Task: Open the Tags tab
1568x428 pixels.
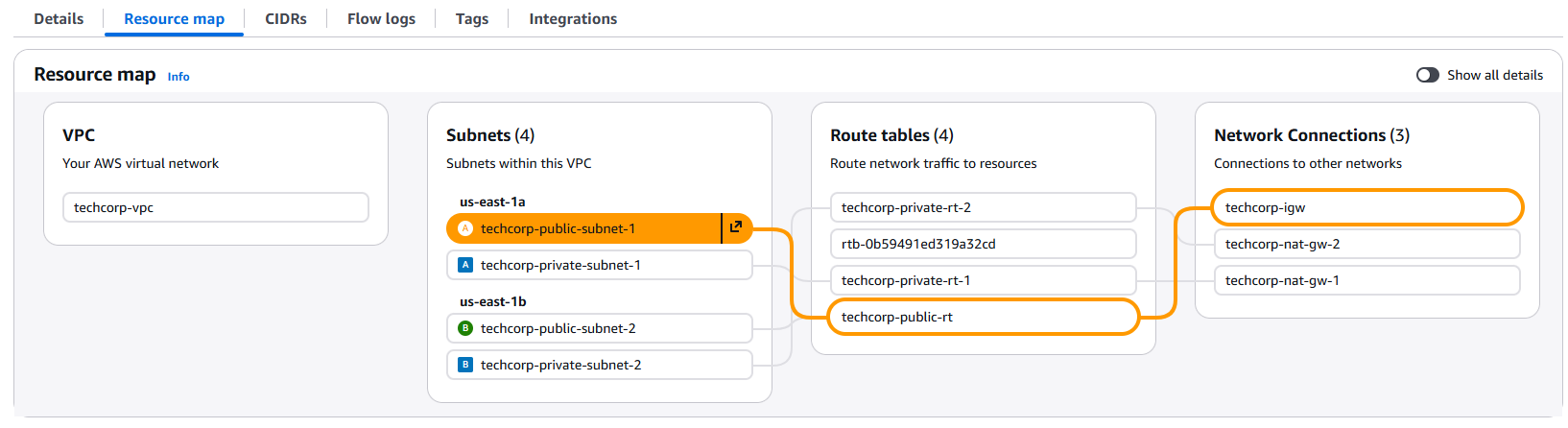Action: 471,19
